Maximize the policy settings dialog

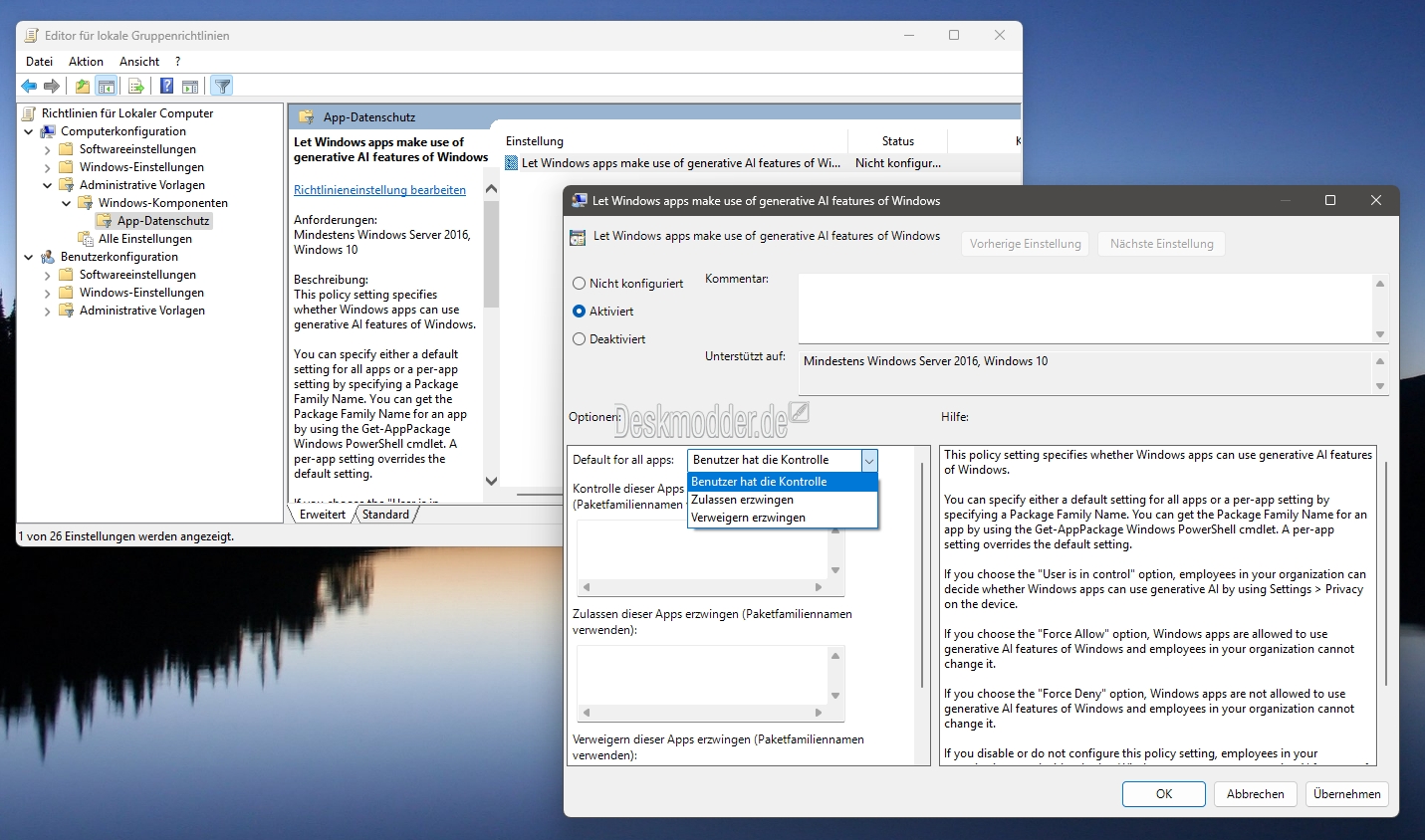[1329, 200]
